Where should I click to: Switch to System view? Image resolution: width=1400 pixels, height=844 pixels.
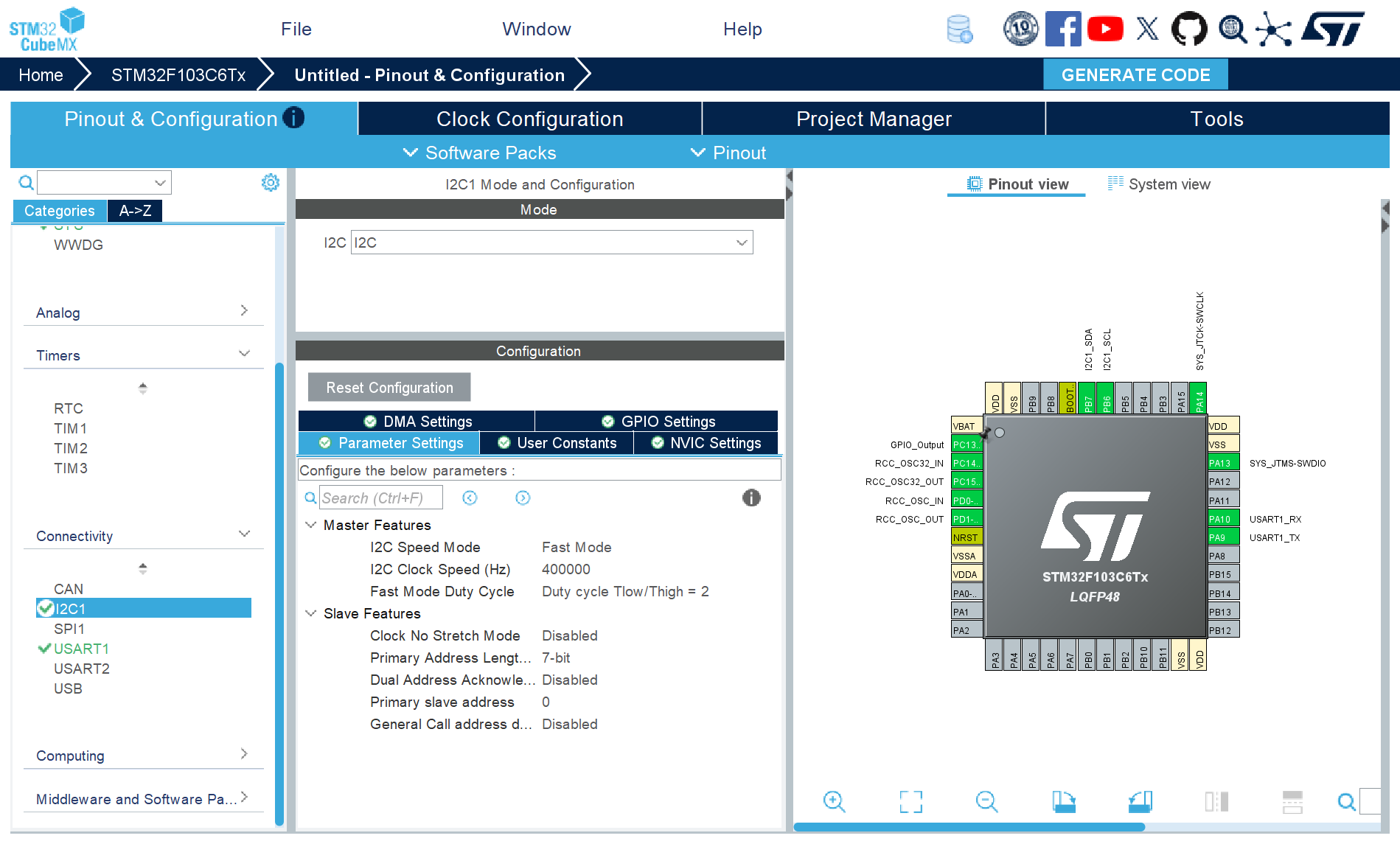pos(1159,184)
